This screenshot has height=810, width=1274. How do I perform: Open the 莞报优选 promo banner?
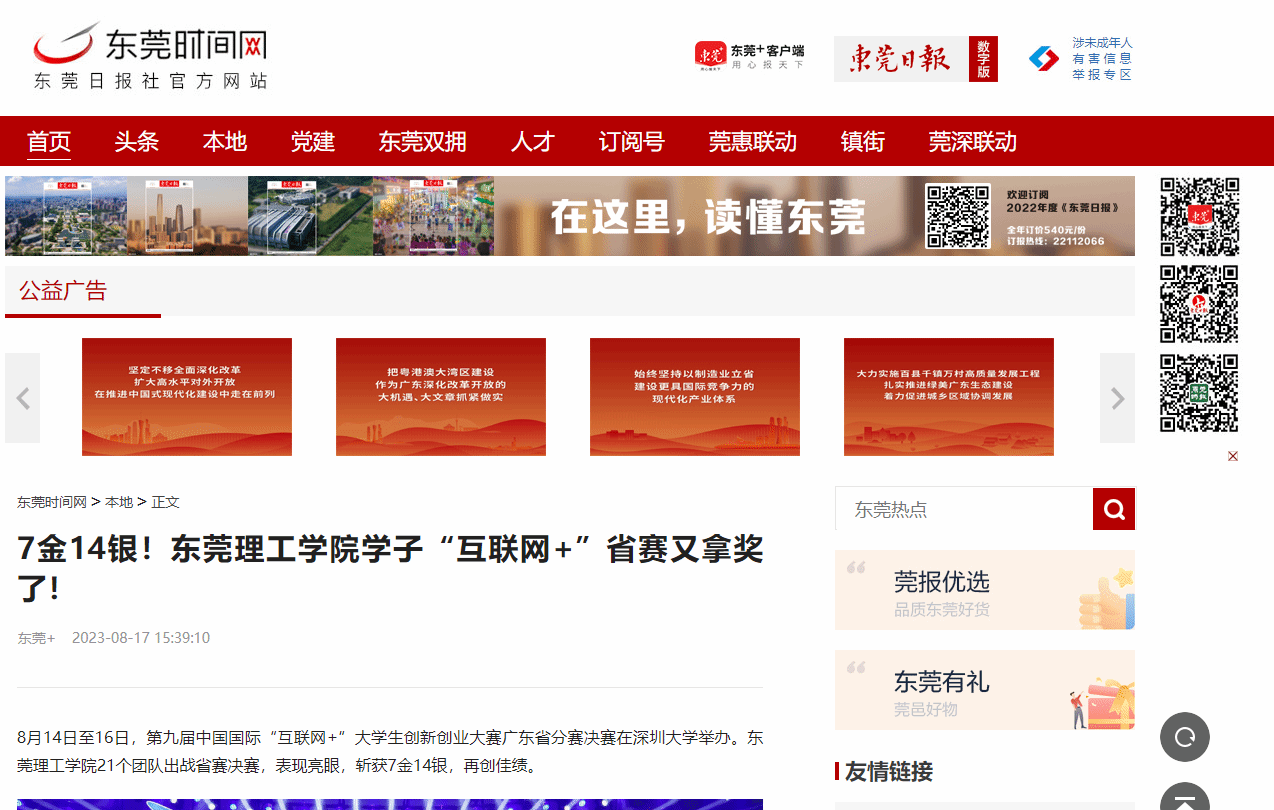tap(985, 590)
